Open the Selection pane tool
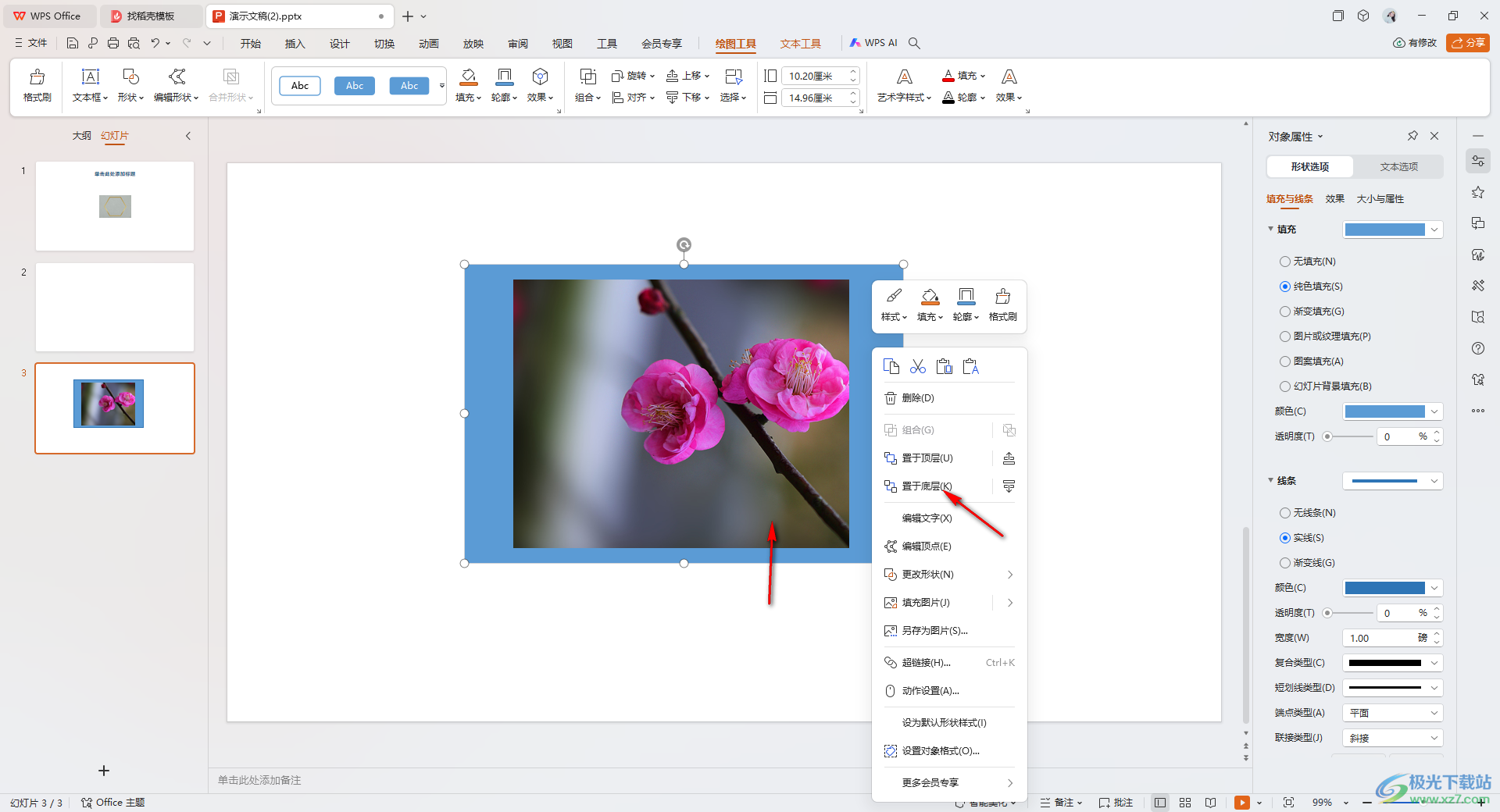 [734, 85]
